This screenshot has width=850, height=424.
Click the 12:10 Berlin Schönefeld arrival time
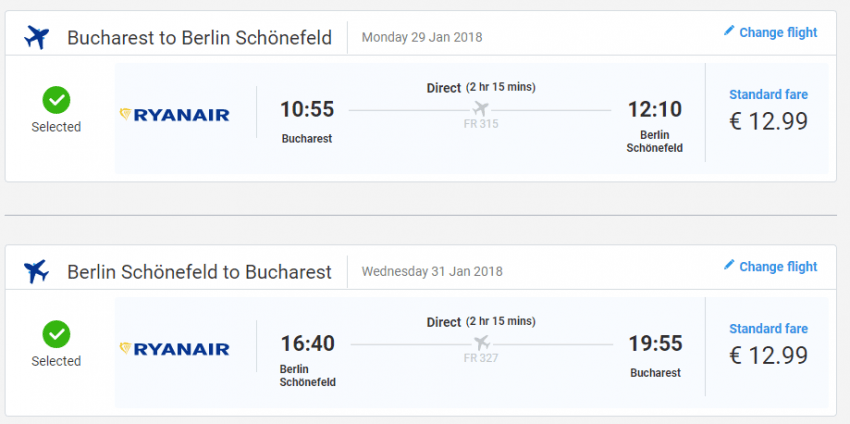click(654, 109)
